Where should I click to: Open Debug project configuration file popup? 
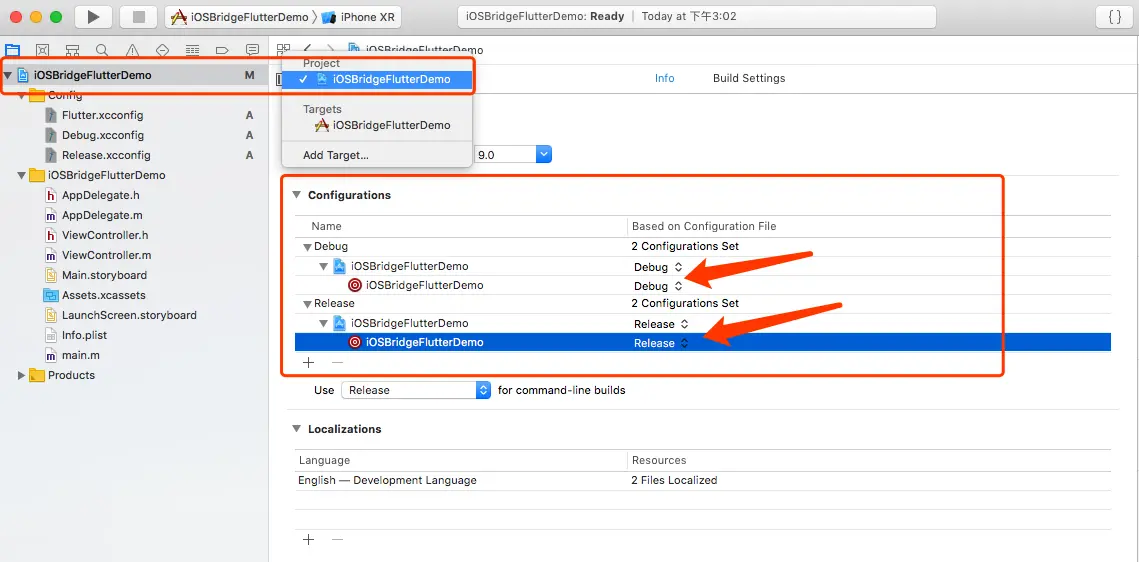click(658, 266)
